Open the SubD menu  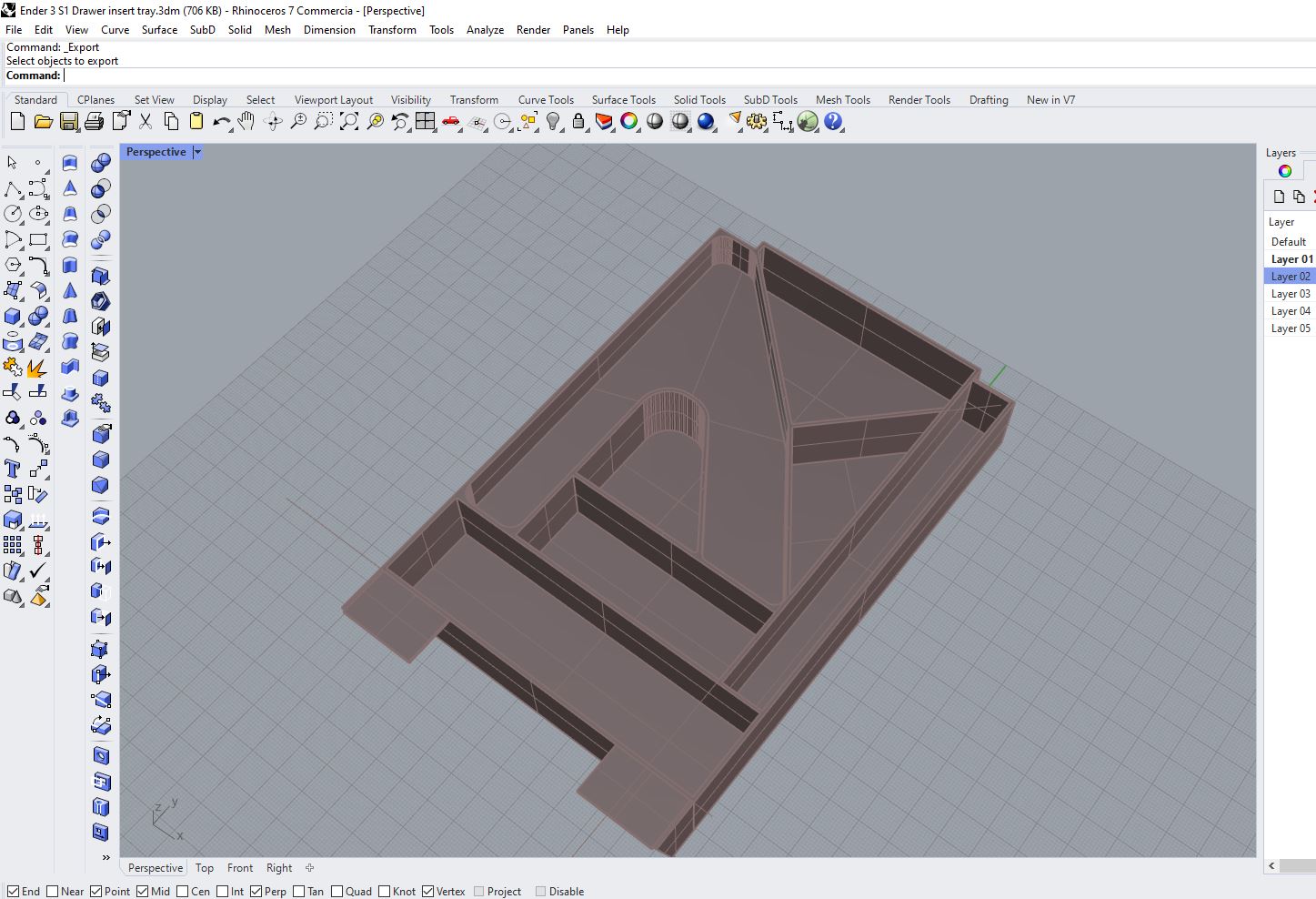(x=203, y=29)
